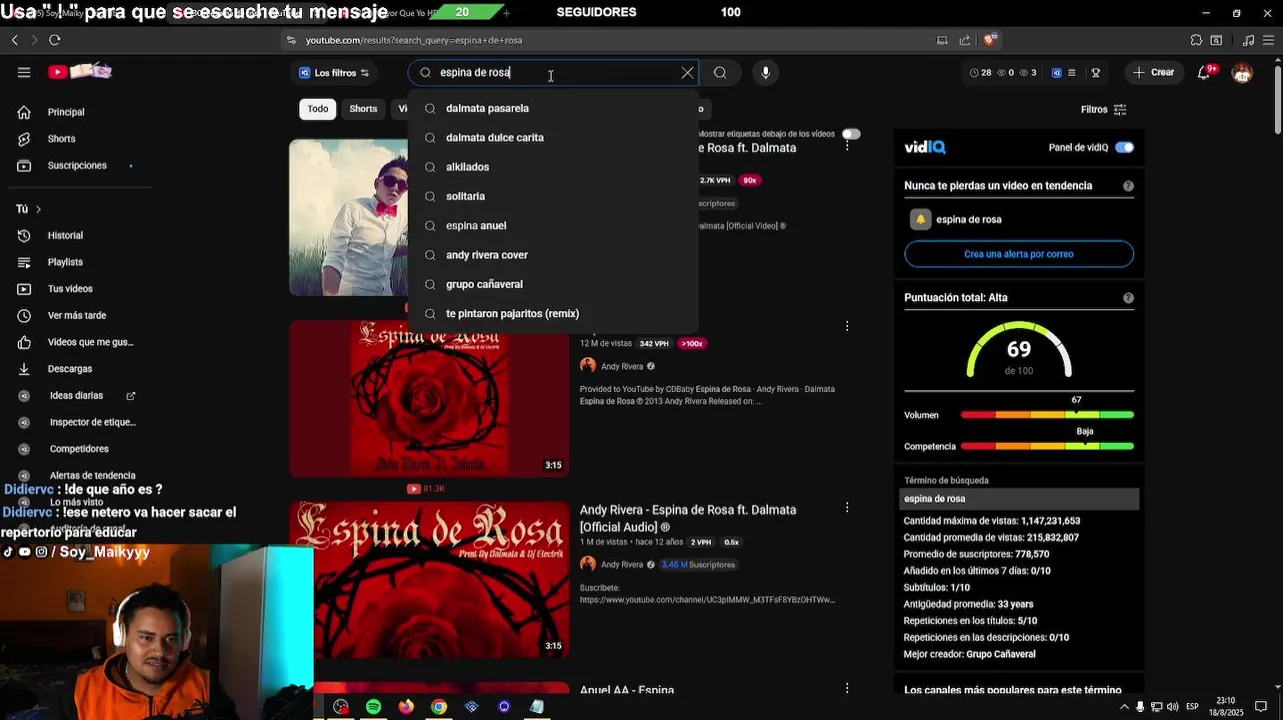The width and height of the screenshot is (1283, 720).
Task: Click help icon beside Nunca te pierdas
Action: click(1128, 186)
